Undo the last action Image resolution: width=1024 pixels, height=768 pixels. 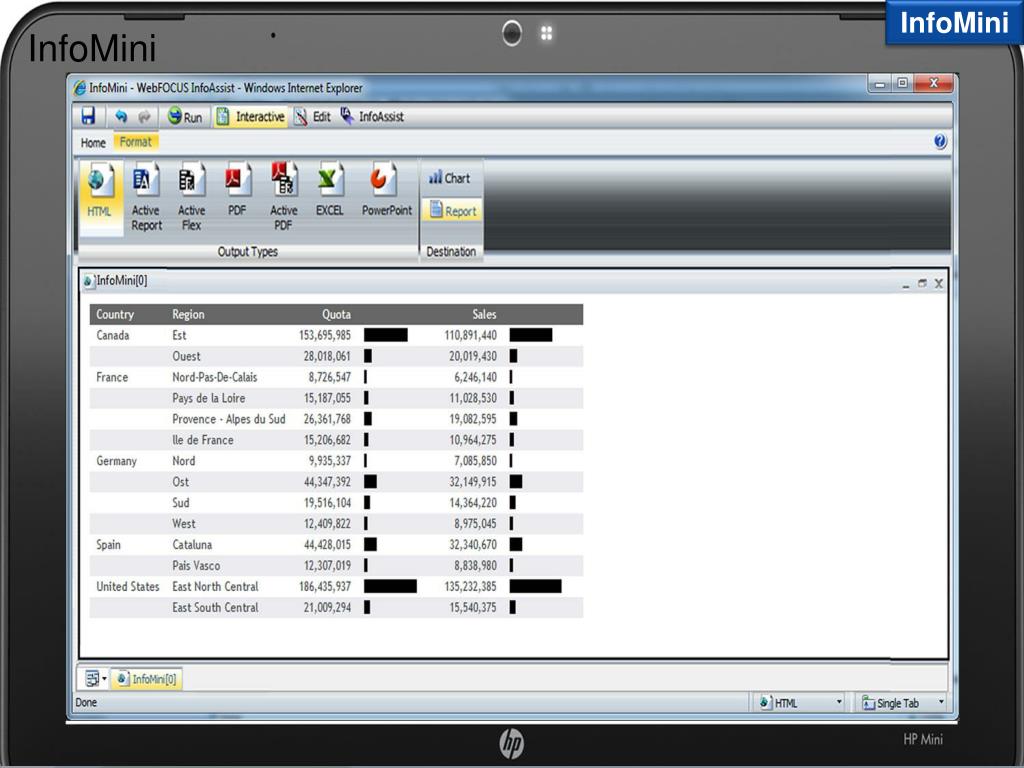pyautogui.click(x=121, y=116)
